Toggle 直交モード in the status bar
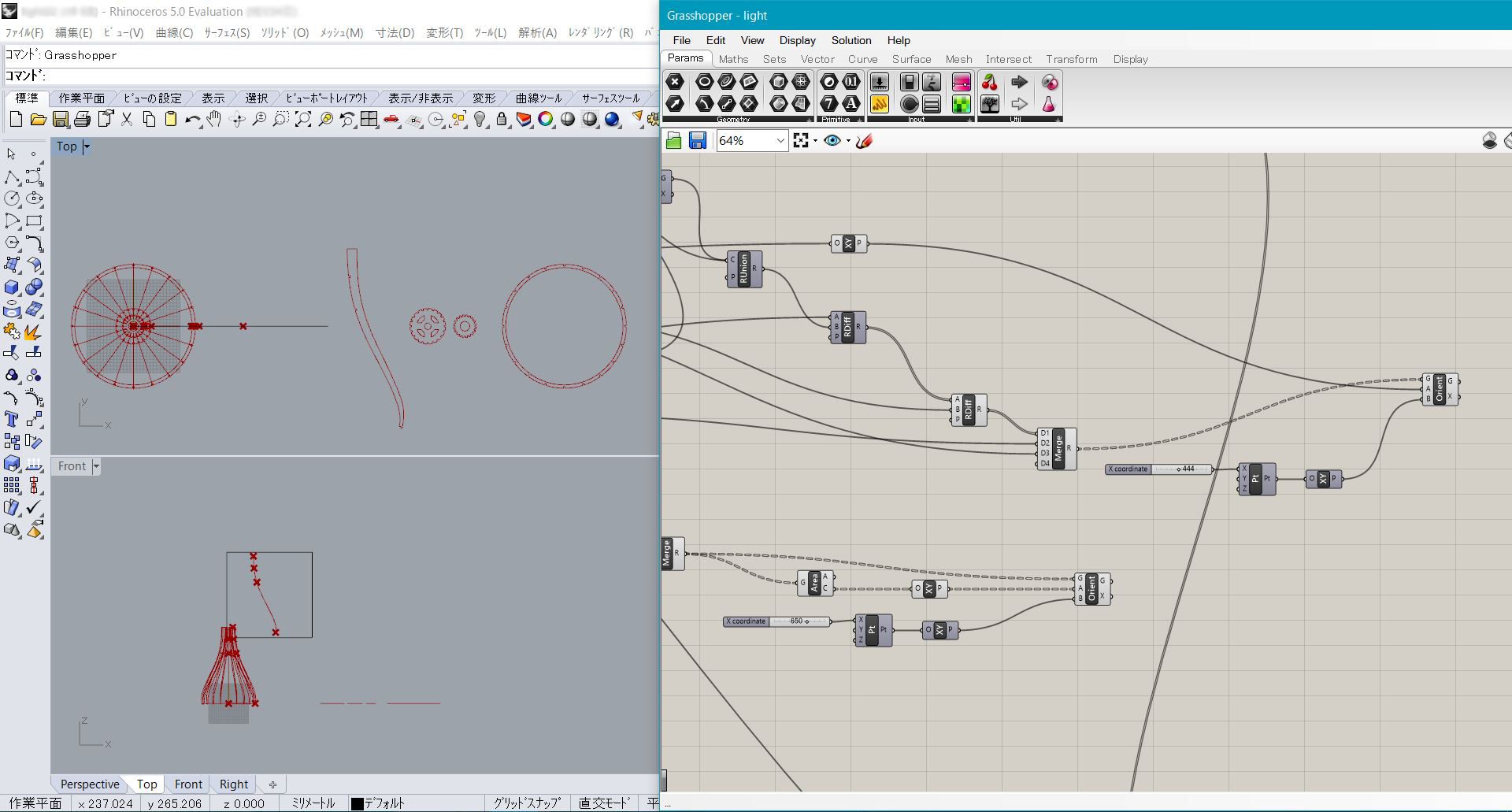This screenshot has width=1512, height=812. (604, 803)
